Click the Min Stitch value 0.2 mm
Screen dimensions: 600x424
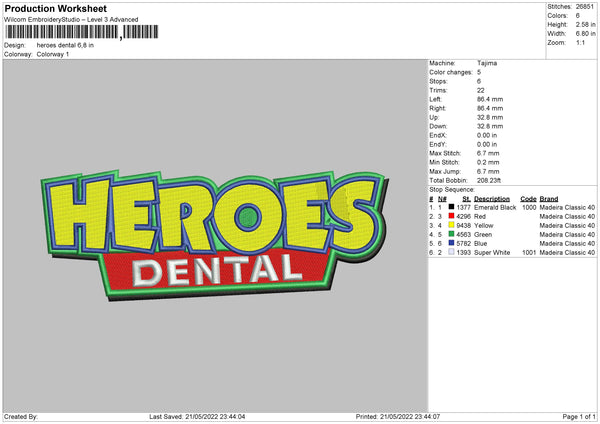488,162
